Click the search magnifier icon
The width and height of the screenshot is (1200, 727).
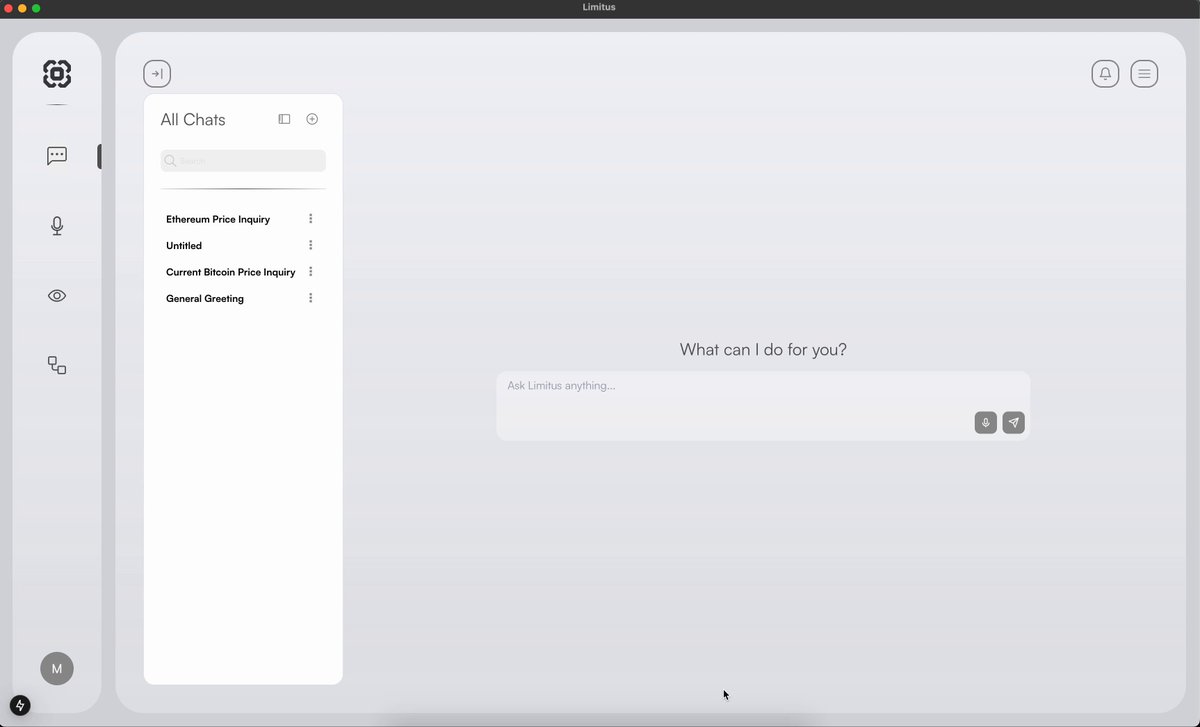[x=170, y=161]
